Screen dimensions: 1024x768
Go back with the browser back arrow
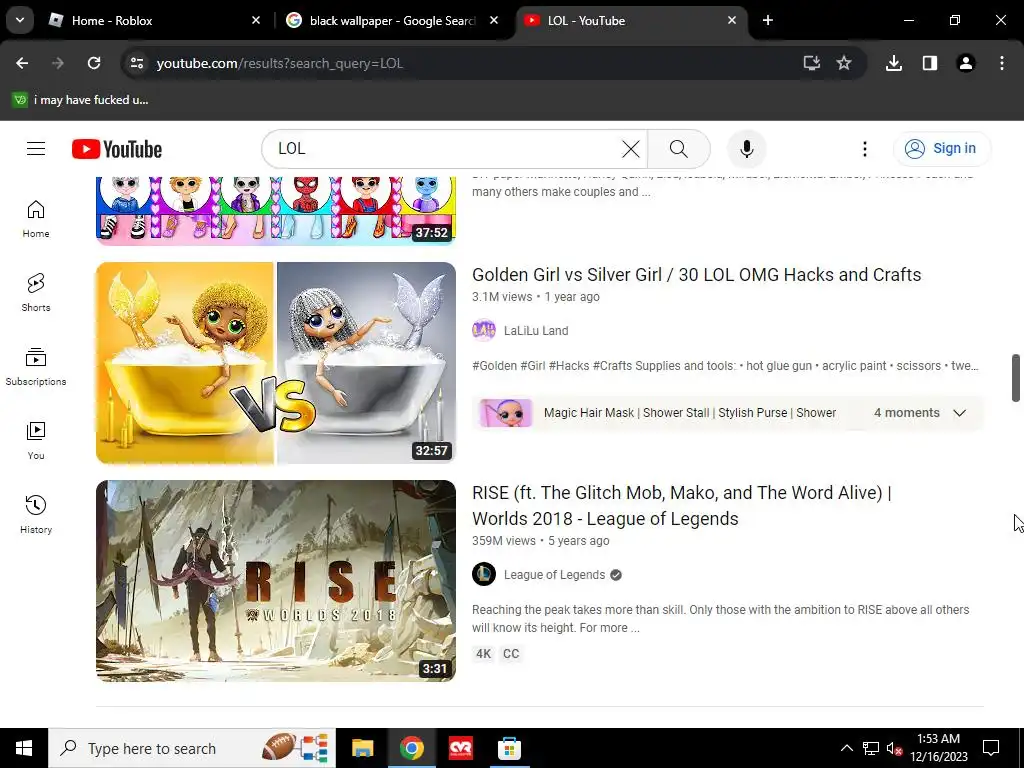click(22, 63)
